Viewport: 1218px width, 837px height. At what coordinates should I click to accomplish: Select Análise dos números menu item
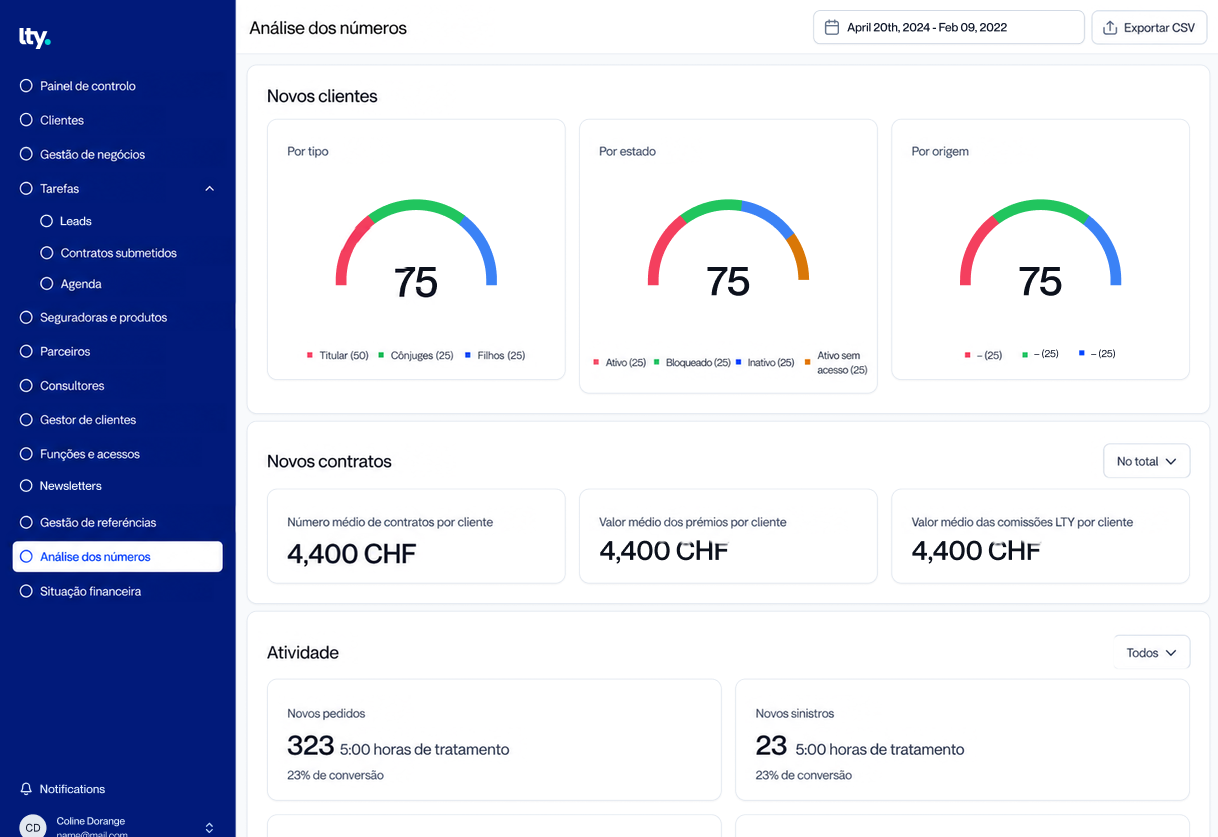tap(117, 557)
